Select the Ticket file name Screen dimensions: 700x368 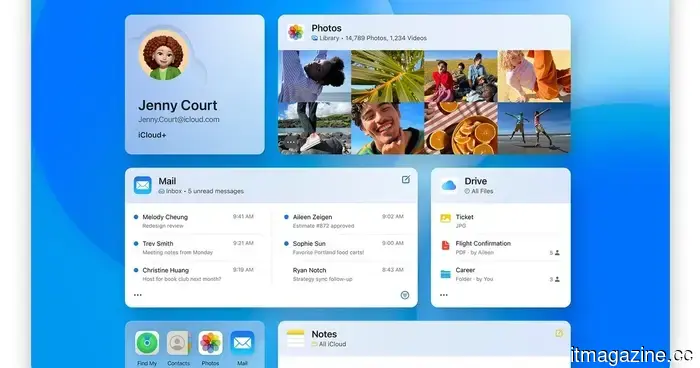click(x=464, y=217)
